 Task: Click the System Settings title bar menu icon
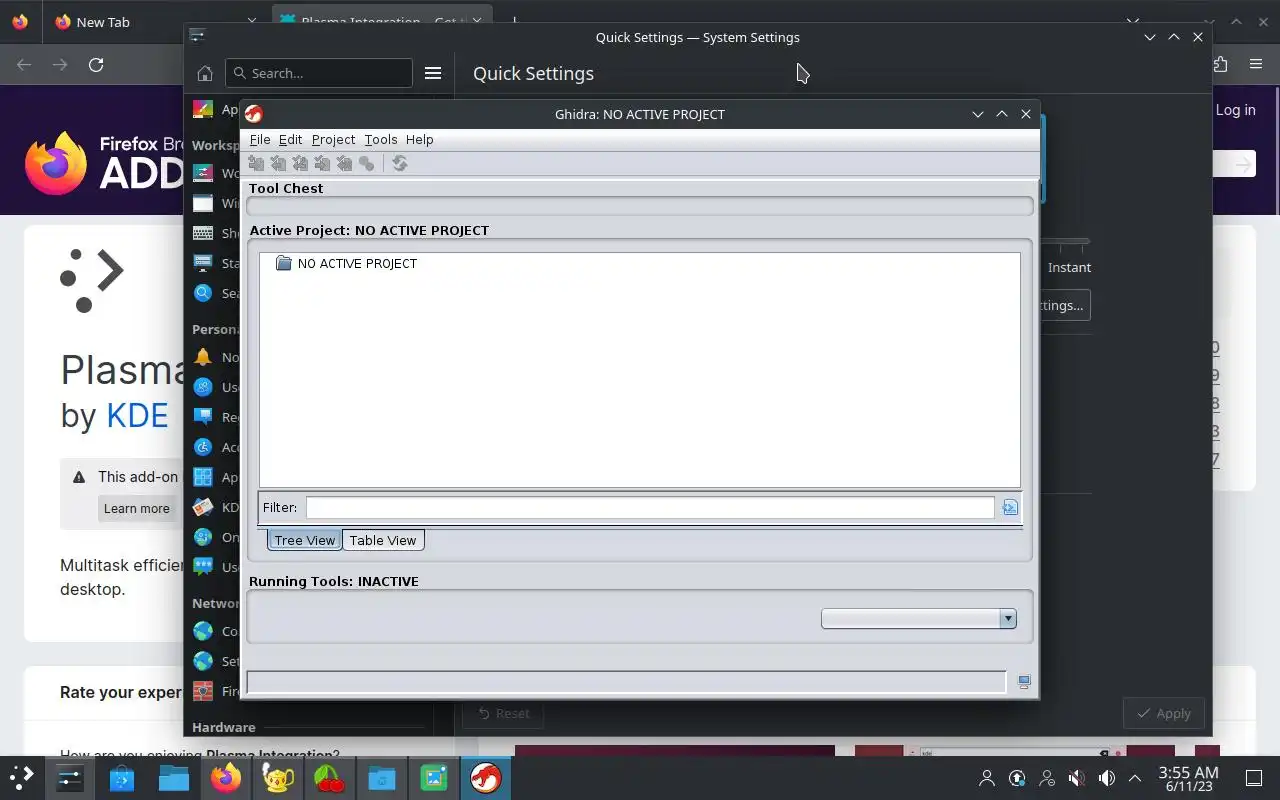[x=197, y=37]
